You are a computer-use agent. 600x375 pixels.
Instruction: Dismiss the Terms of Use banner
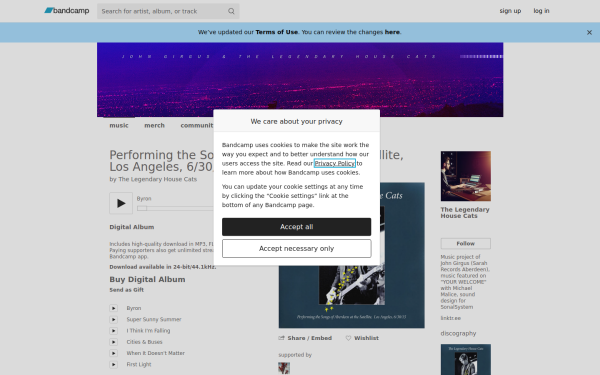[x=589, y=33]
